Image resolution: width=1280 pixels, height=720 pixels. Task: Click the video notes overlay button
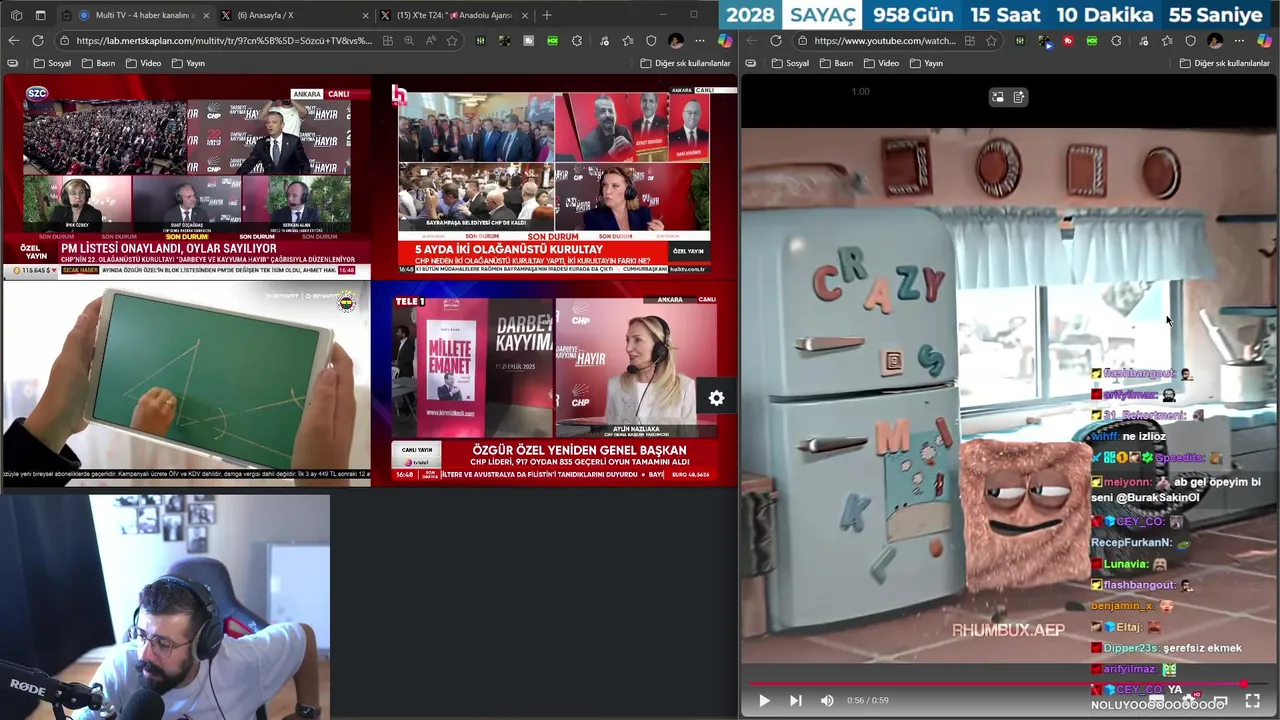[1018, 97]
